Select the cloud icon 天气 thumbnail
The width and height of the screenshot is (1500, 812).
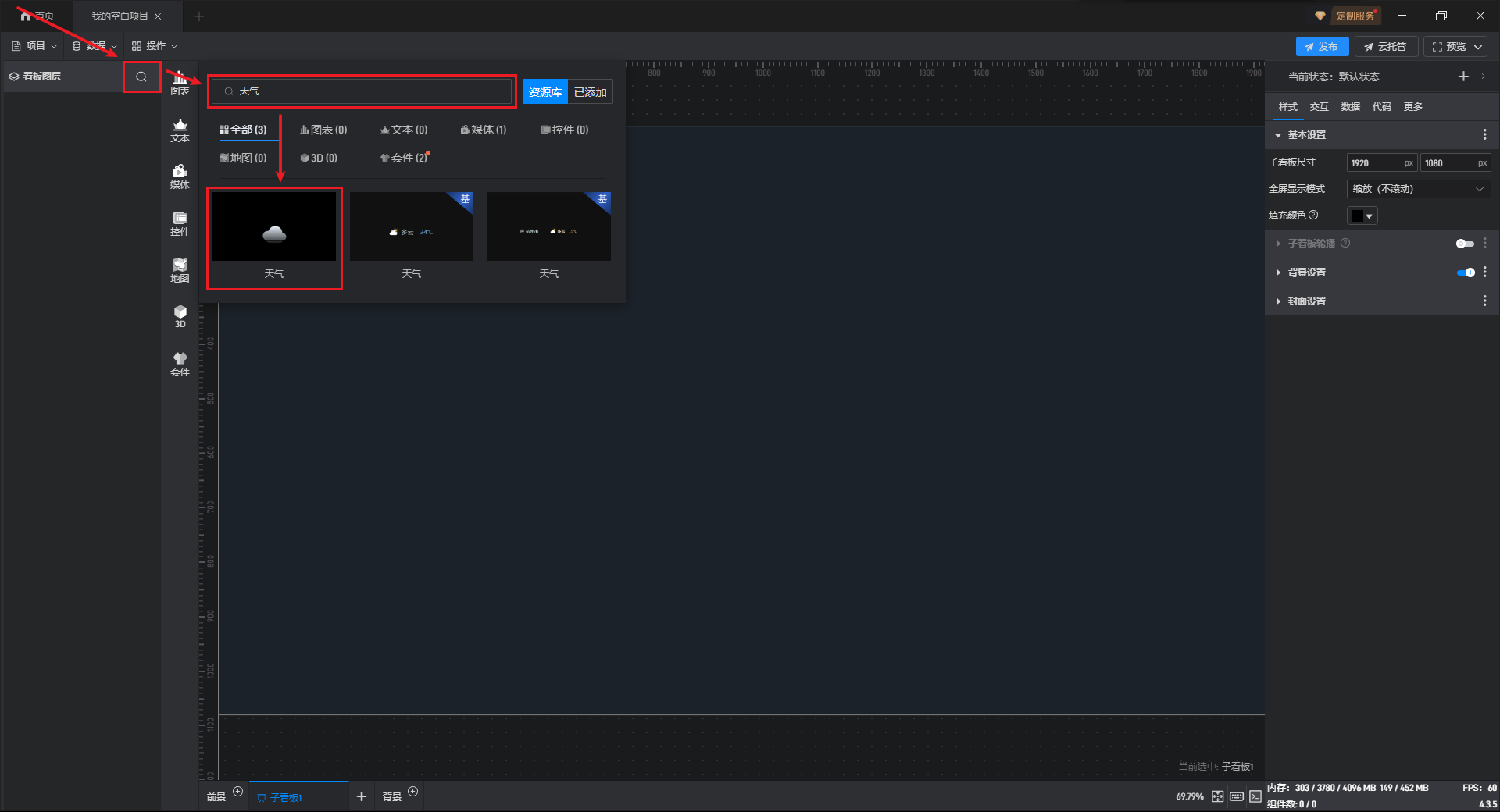pyautogui.click(x=274, y=226)
